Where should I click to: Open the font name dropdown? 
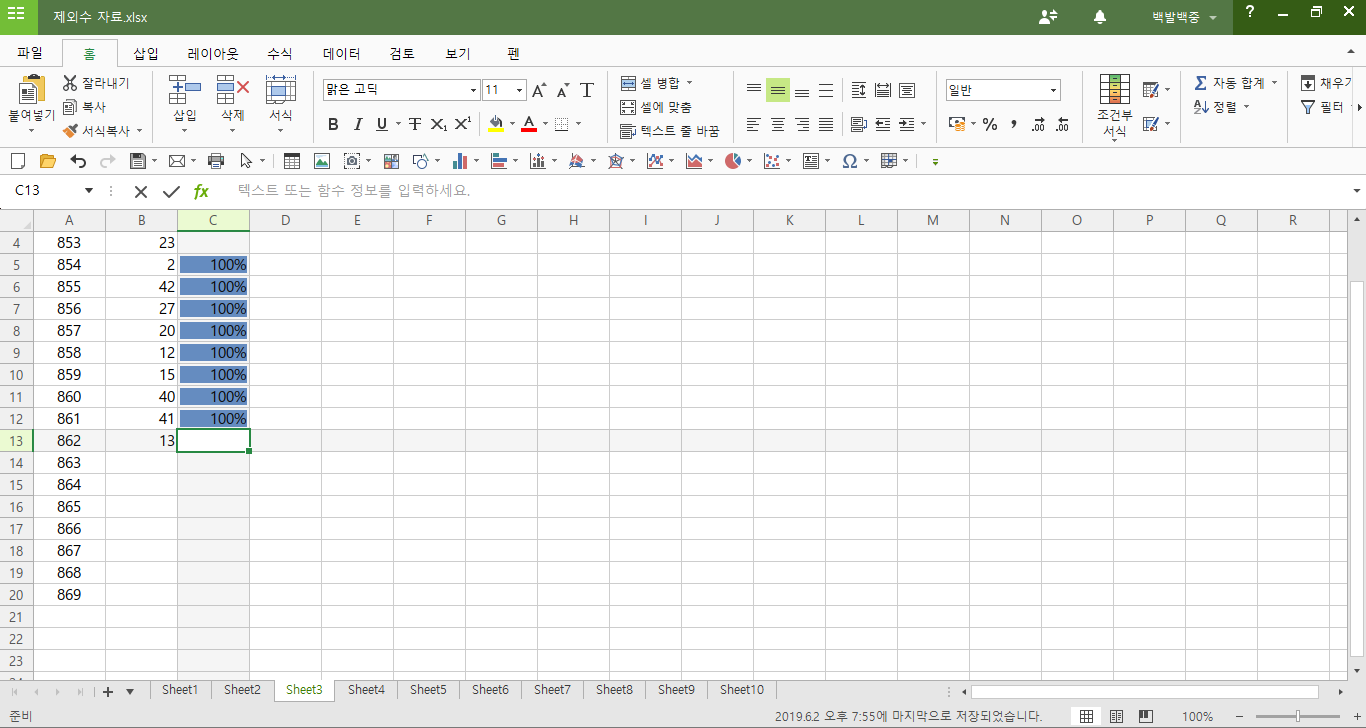(x=473, y=90)
